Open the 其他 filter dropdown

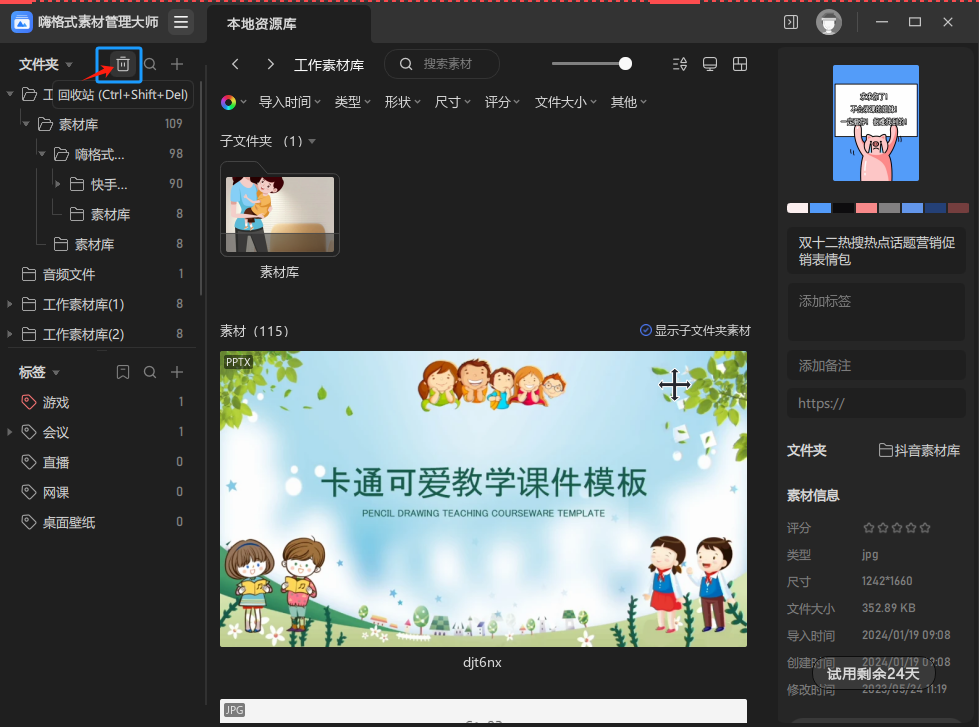coord(629,102)
